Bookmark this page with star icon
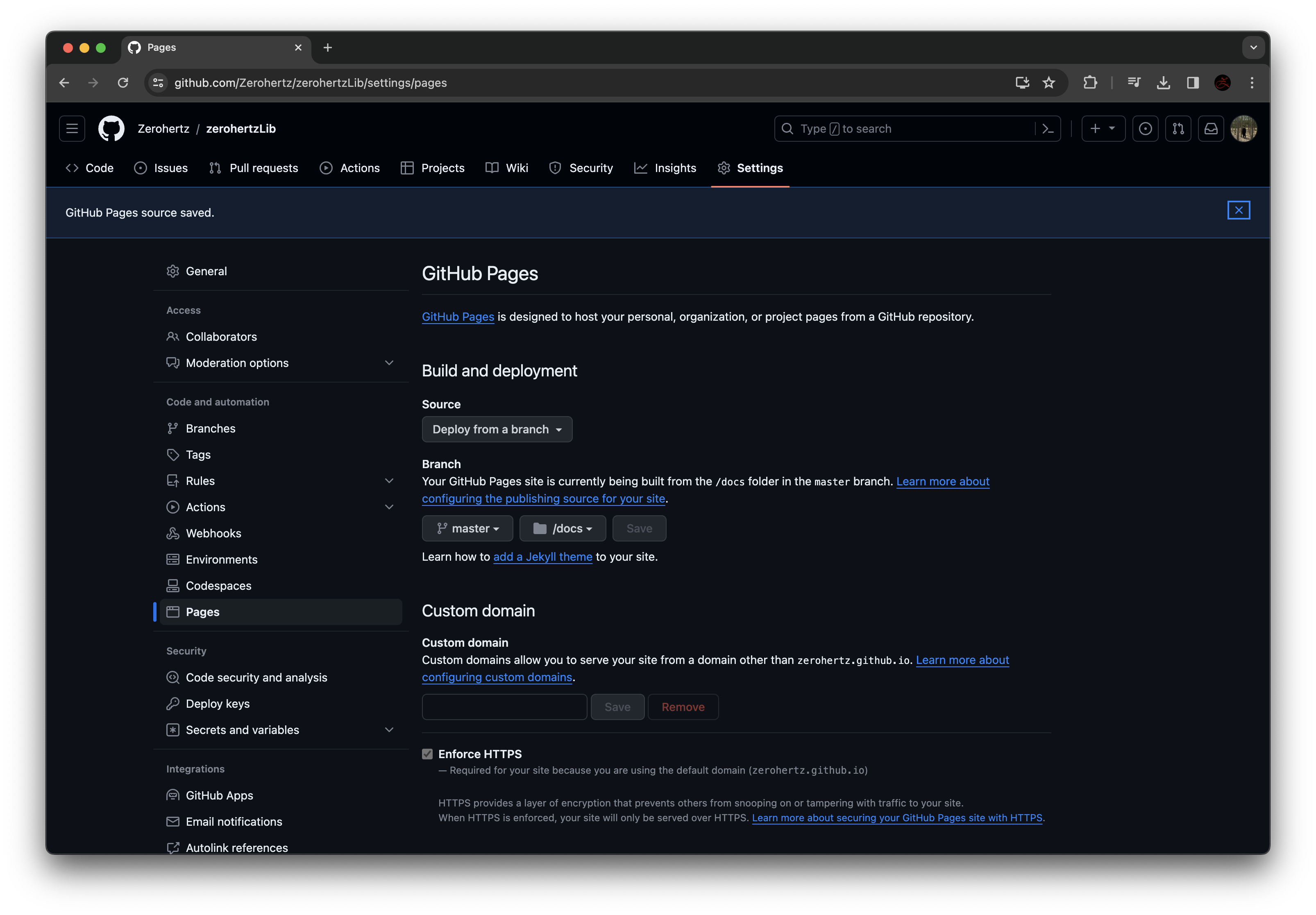This screenshot has width=1316, height=915. (1048, 83)
